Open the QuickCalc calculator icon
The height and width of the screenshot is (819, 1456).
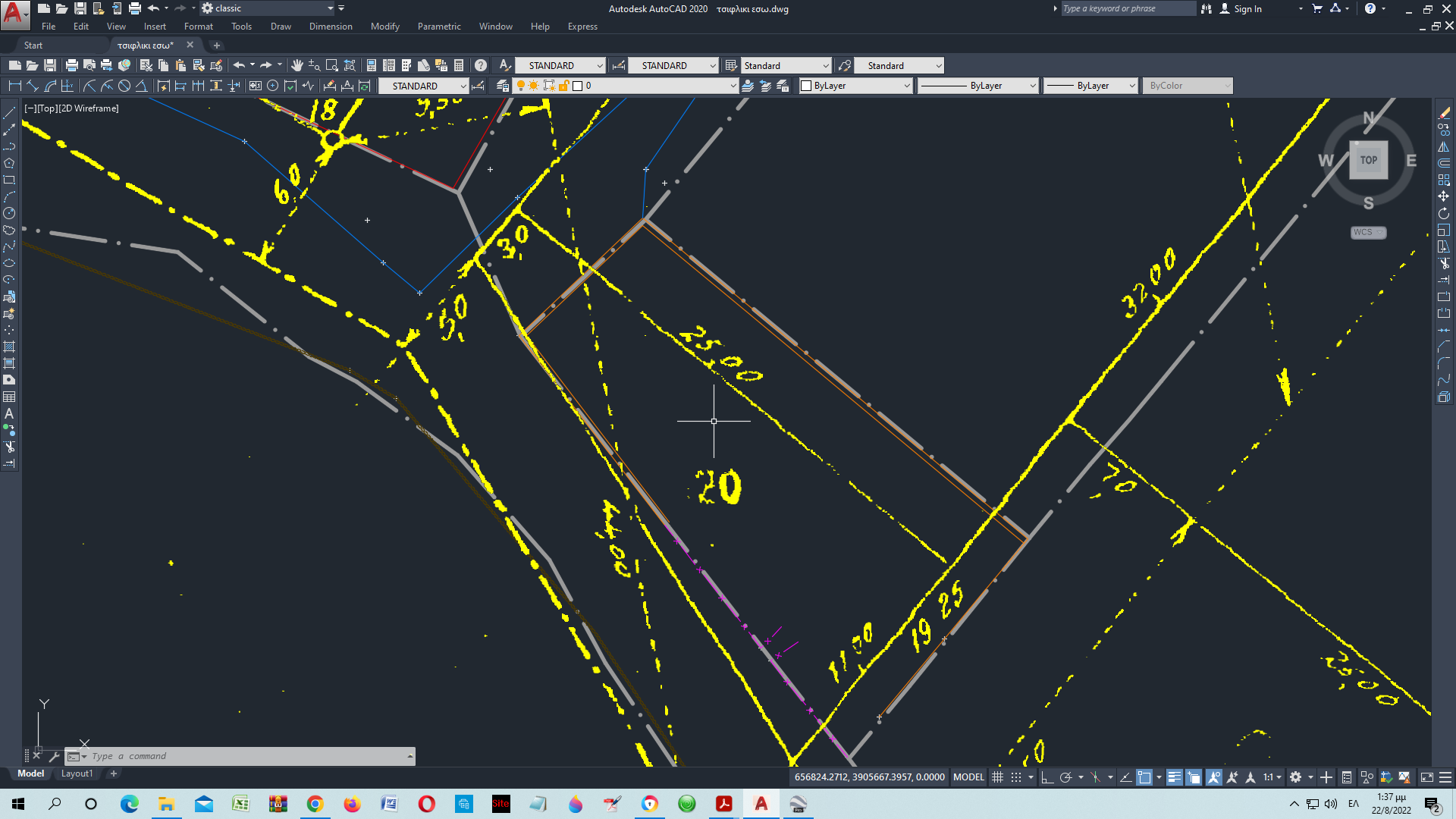tap(459, 65)
